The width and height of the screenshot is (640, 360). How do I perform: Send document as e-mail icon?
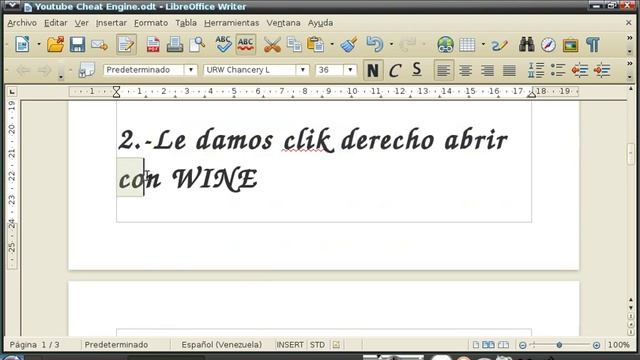(99, 44)
